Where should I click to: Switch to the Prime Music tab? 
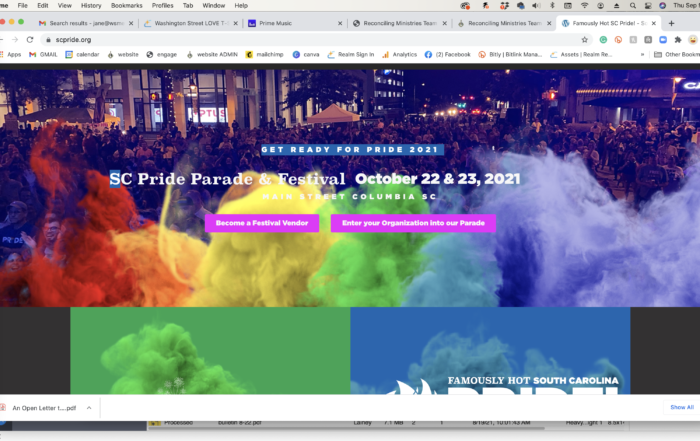[x=295, y=23]
